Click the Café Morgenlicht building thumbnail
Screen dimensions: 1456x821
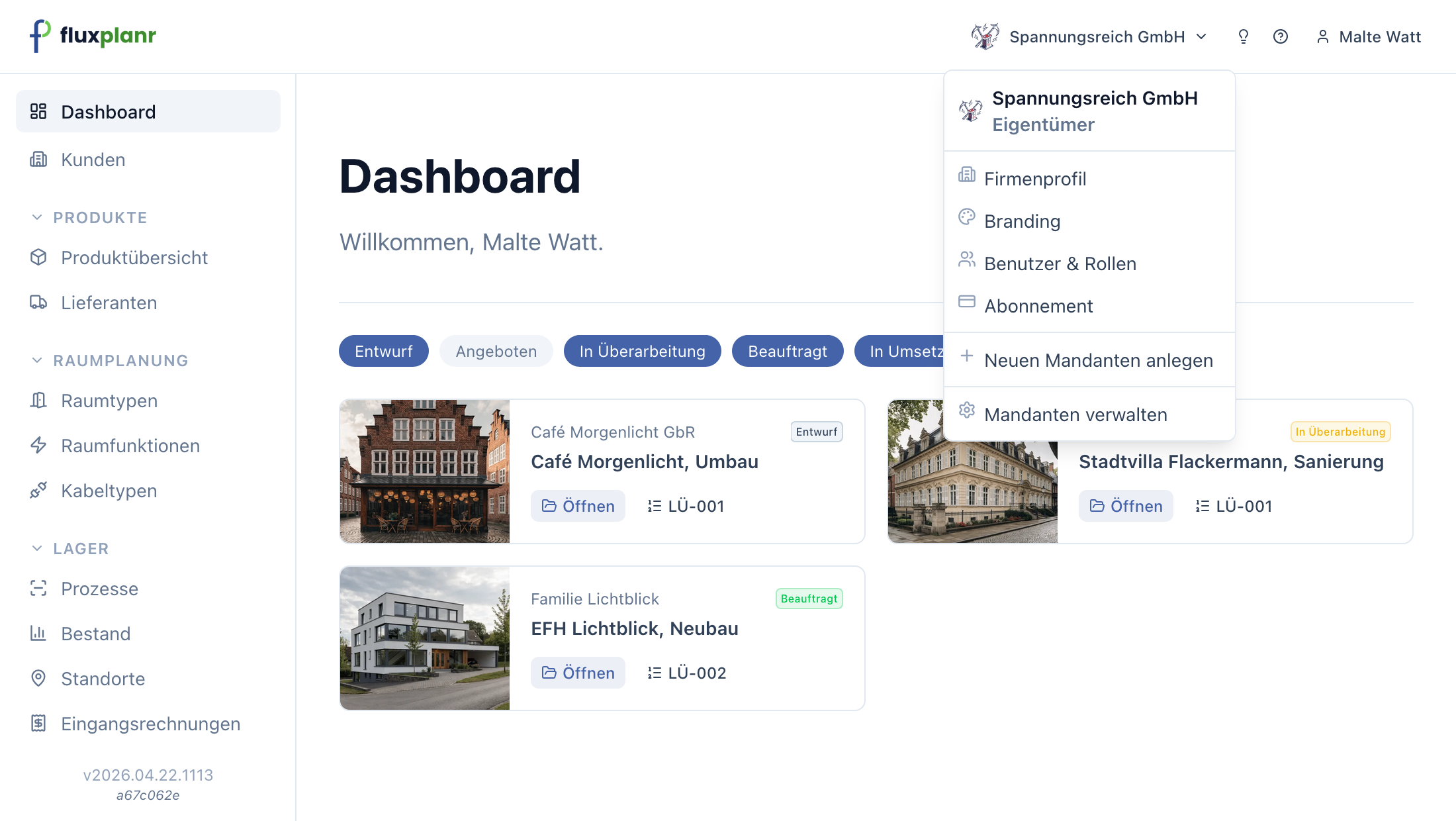(425, 471)
